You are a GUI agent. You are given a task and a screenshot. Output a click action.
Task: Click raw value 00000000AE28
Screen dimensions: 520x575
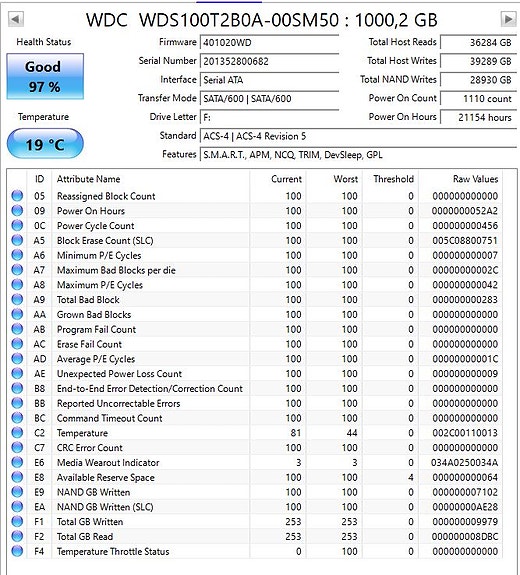tap(465, 507)
